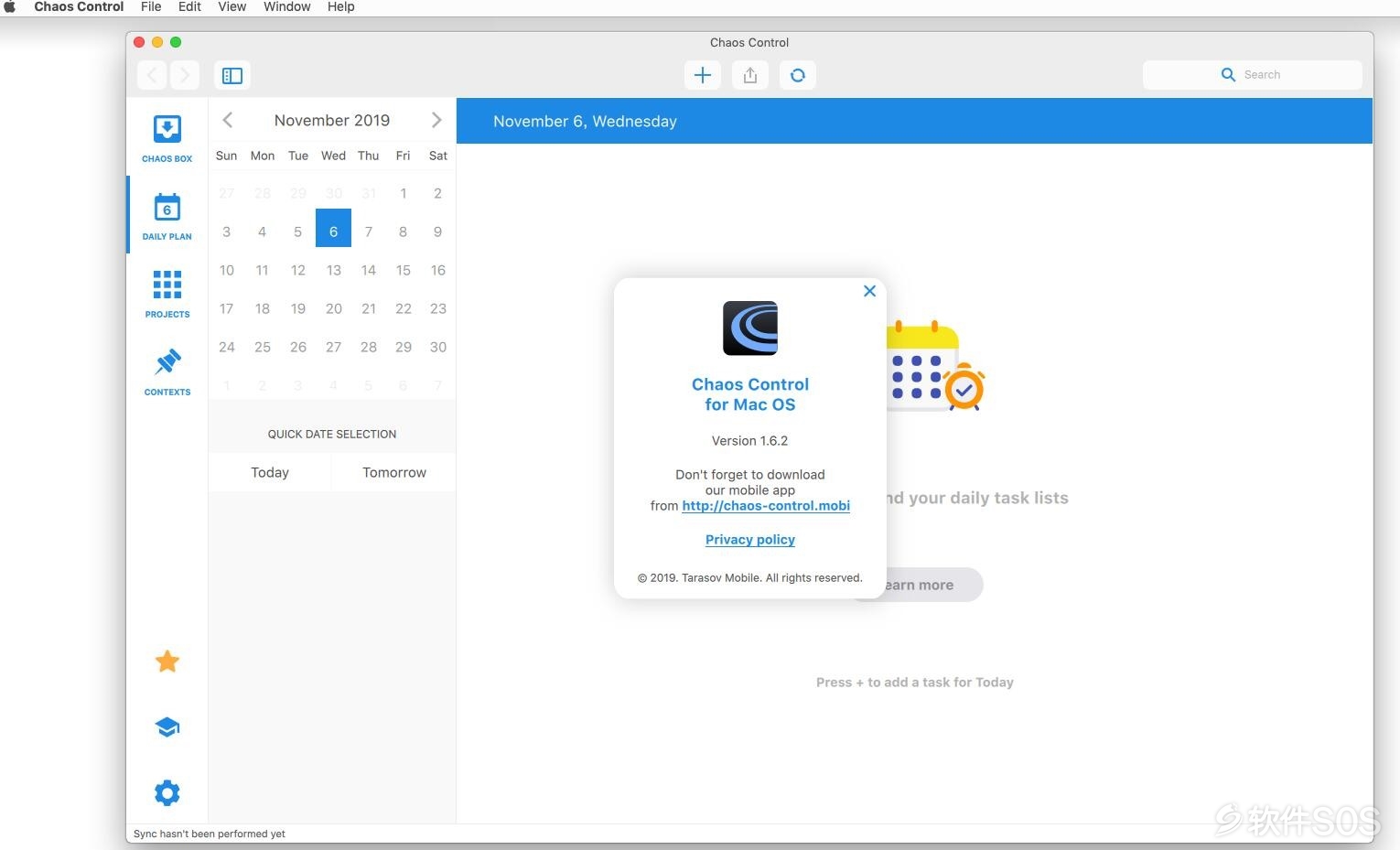Image resolution: width=1400 pixels, height=850 pixels.
Task: Open the chaos-control.mobi link
Action: coord(766,506)
